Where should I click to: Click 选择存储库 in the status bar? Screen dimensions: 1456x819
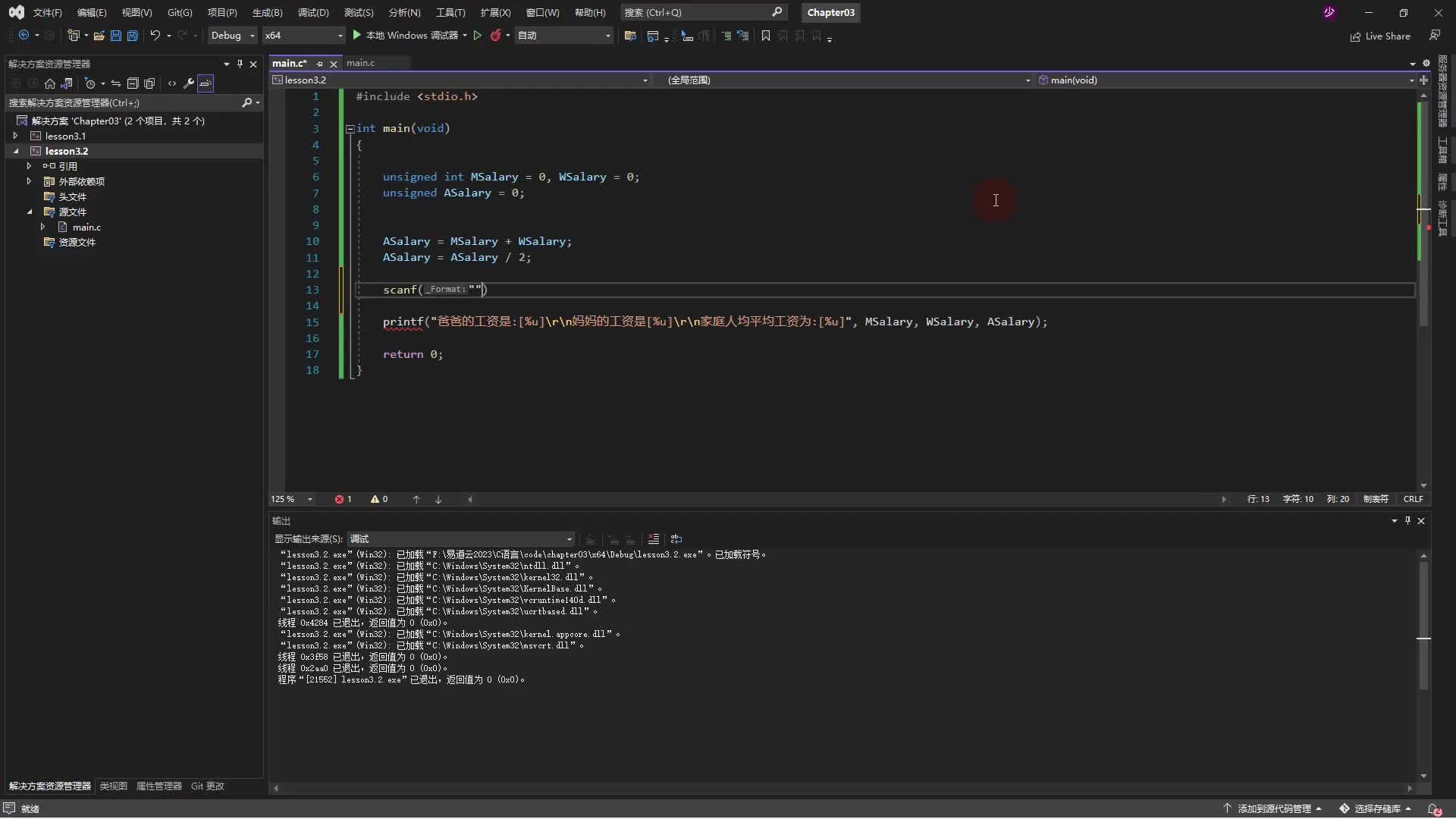[x=1375, y=808]
